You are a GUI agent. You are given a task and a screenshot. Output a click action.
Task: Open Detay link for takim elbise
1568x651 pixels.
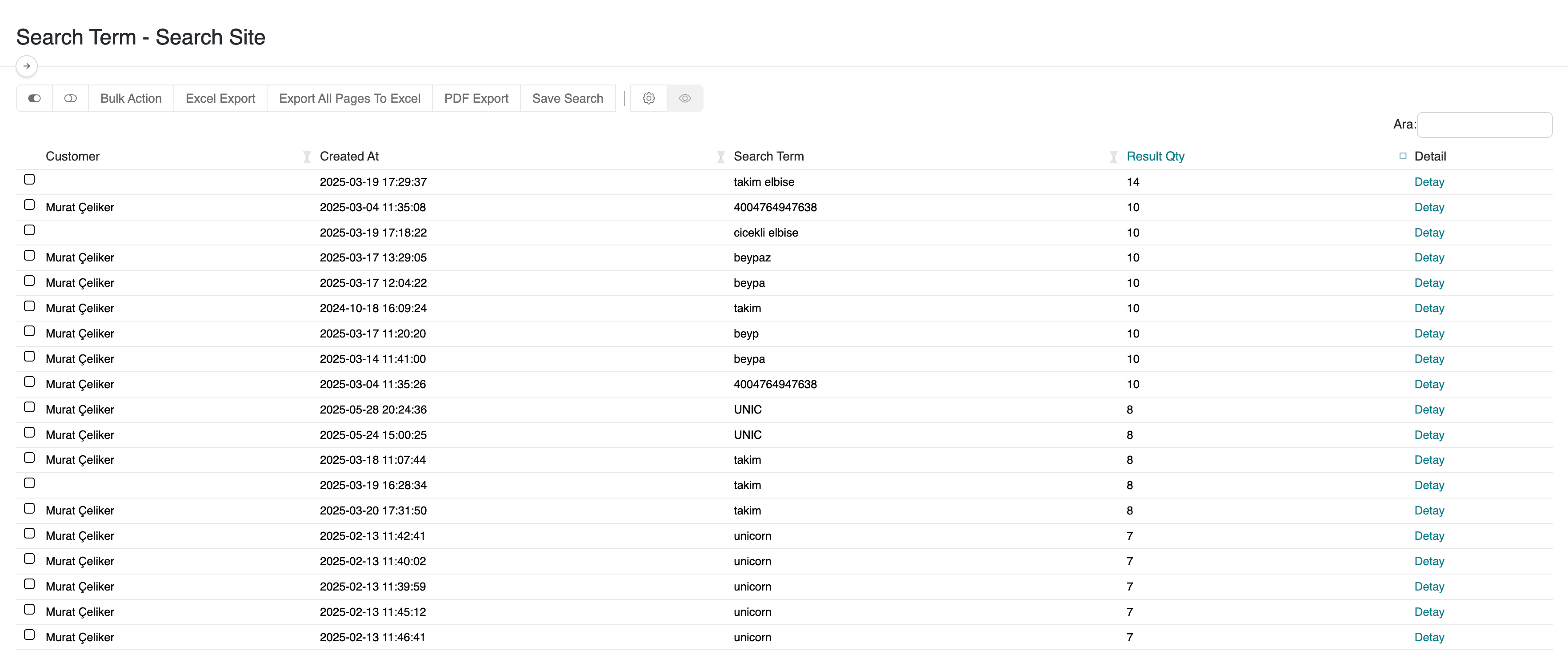pyautogui.click(x=1428, y=181)
